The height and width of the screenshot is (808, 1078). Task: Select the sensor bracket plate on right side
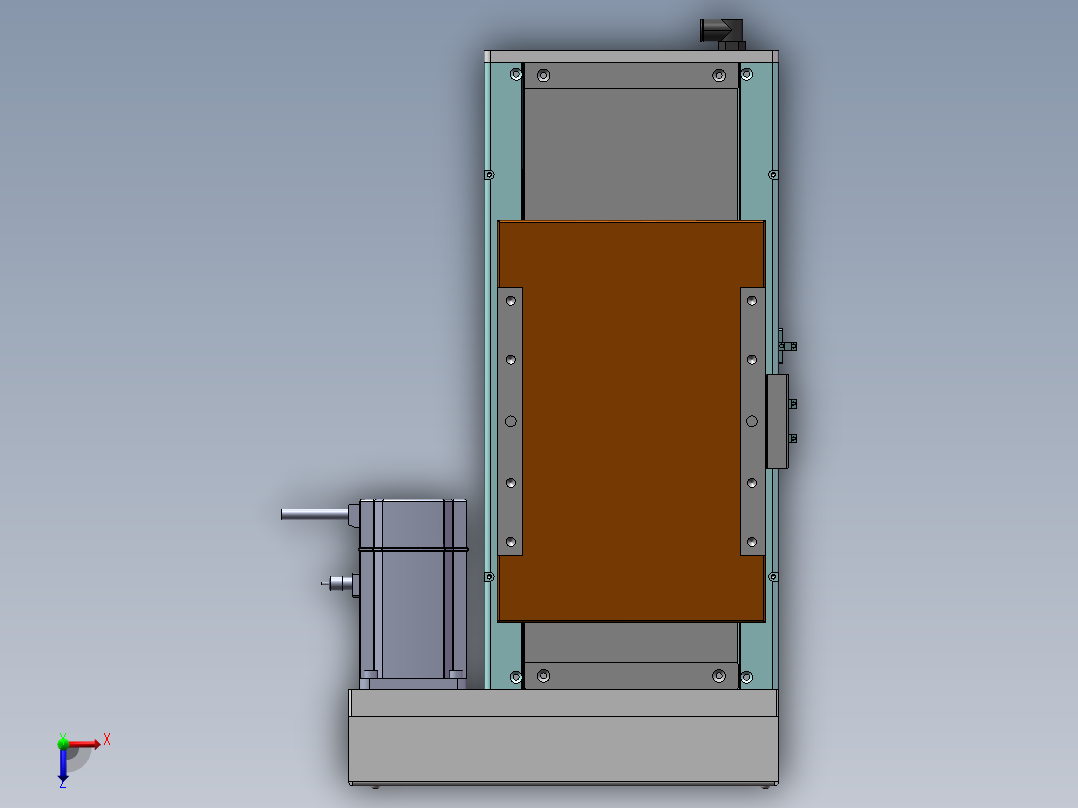777,422
